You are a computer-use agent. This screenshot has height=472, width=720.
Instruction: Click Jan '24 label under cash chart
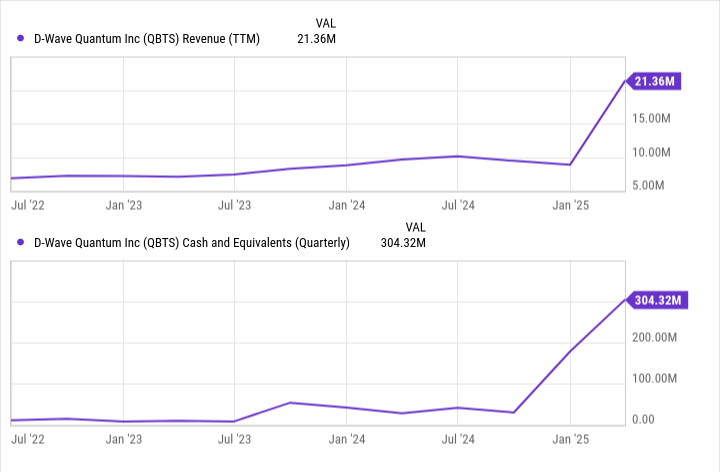click(347, 439)
